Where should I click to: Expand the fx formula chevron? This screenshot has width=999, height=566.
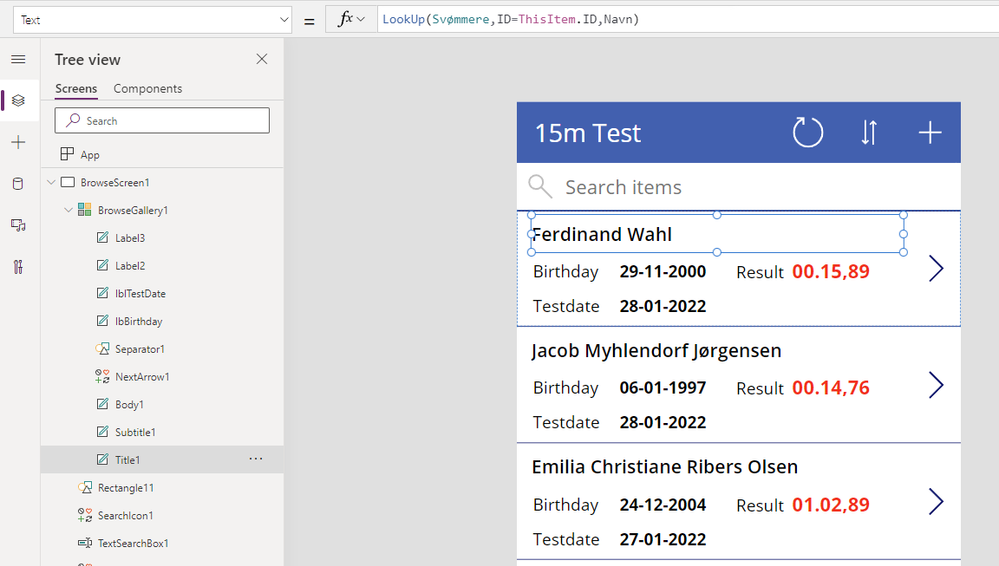(x=360, y=19)
